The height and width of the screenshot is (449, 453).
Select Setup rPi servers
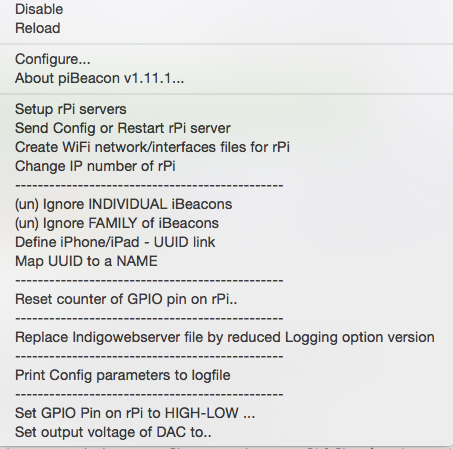(71, 109)
